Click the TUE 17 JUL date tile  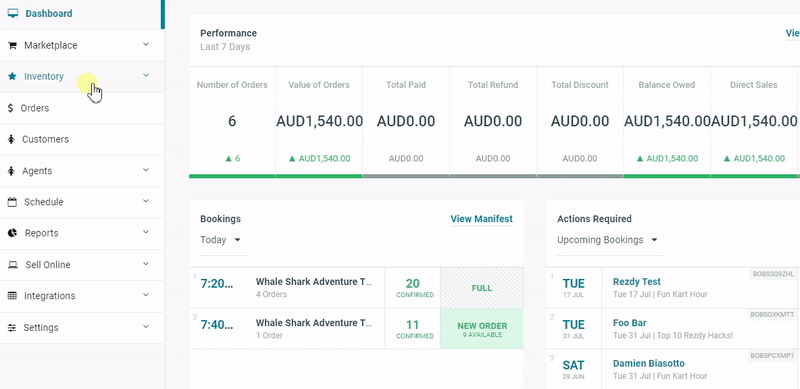pyautogui.click(x=573, y=288)
